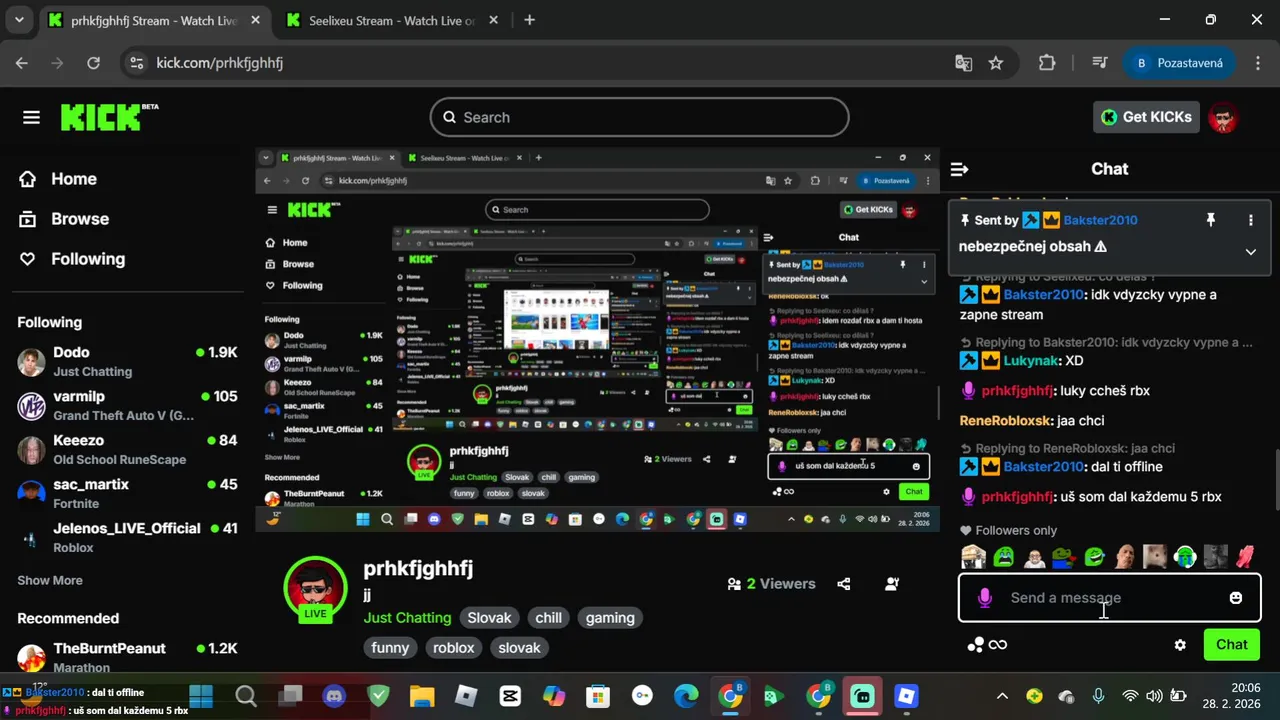Viewport: 1280px width, 720px height.
Task: Open Microsoft Edge from the taskbar
Action: 686,696
